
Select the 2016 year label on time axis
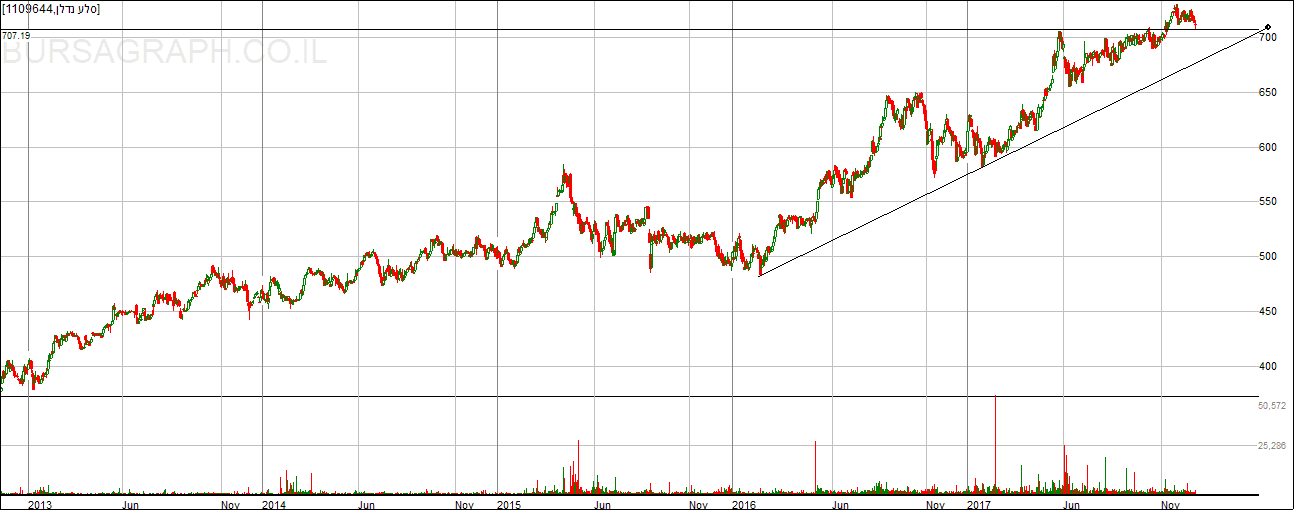click(744, 505)
